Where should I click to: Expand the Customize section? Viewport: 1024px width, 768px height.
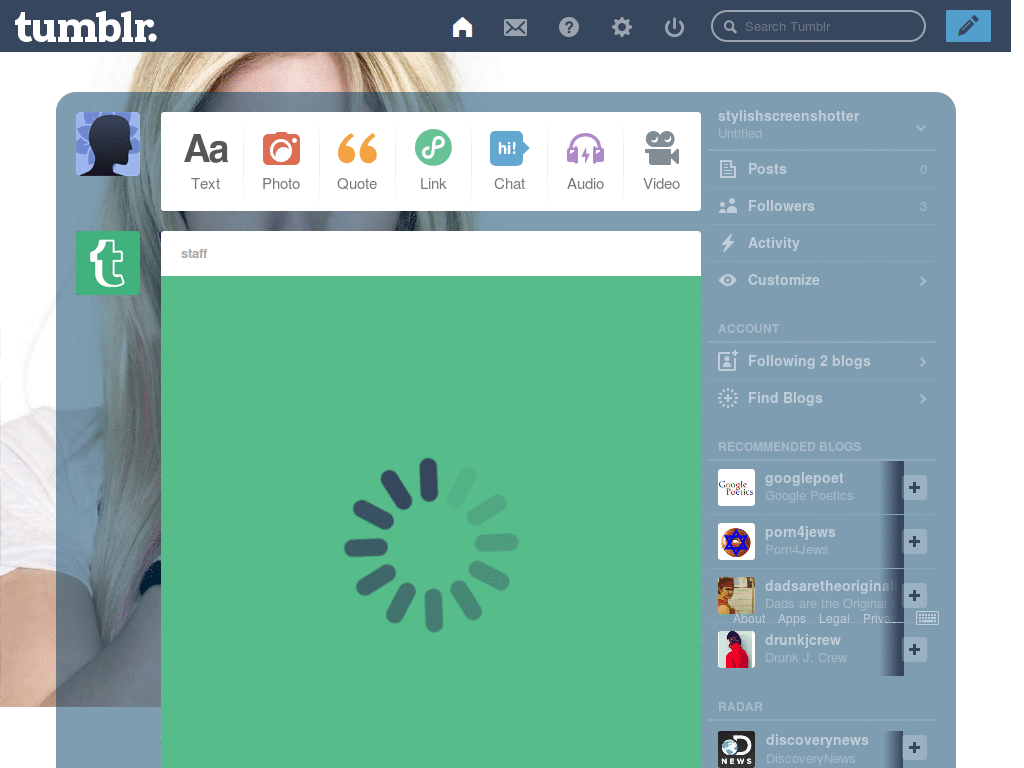point(822,280)
